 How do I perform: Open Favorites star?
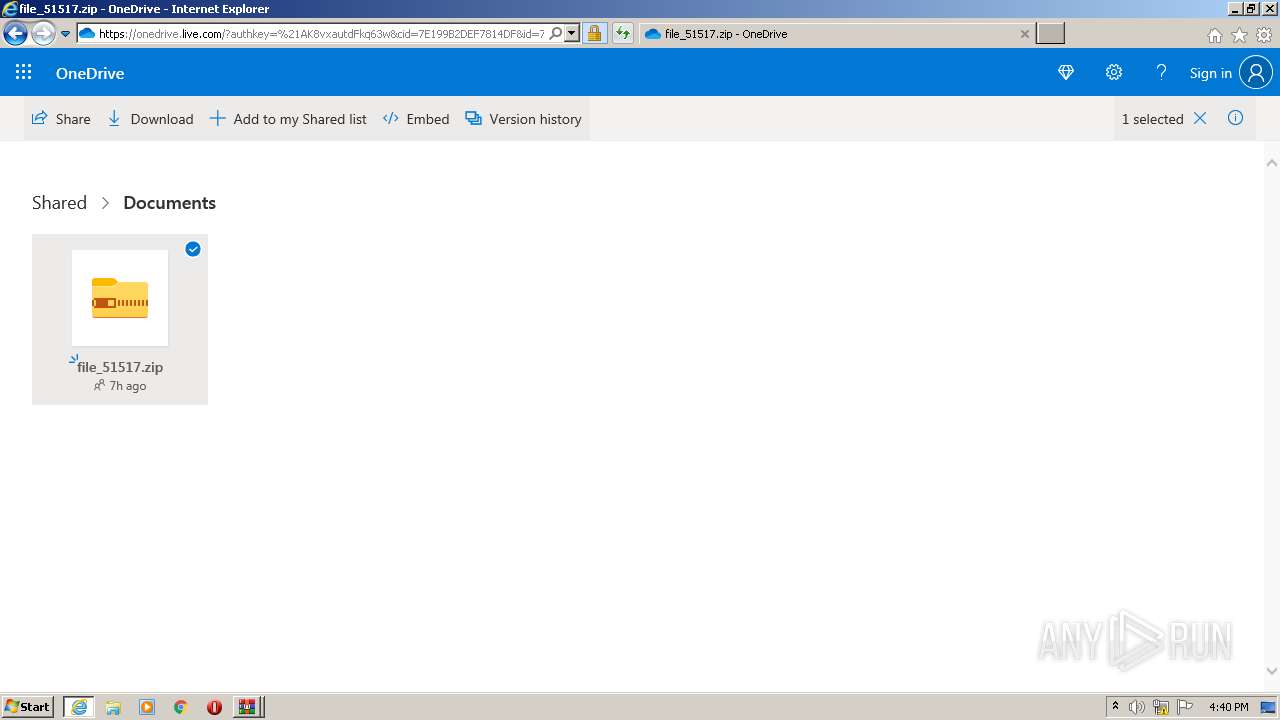coord(1240,35)
